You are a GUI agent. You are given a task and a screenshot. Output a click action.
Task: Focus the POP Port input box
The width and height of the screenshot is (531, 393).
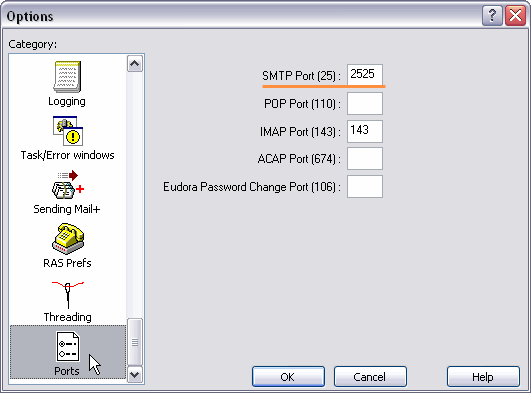point(365,104)
